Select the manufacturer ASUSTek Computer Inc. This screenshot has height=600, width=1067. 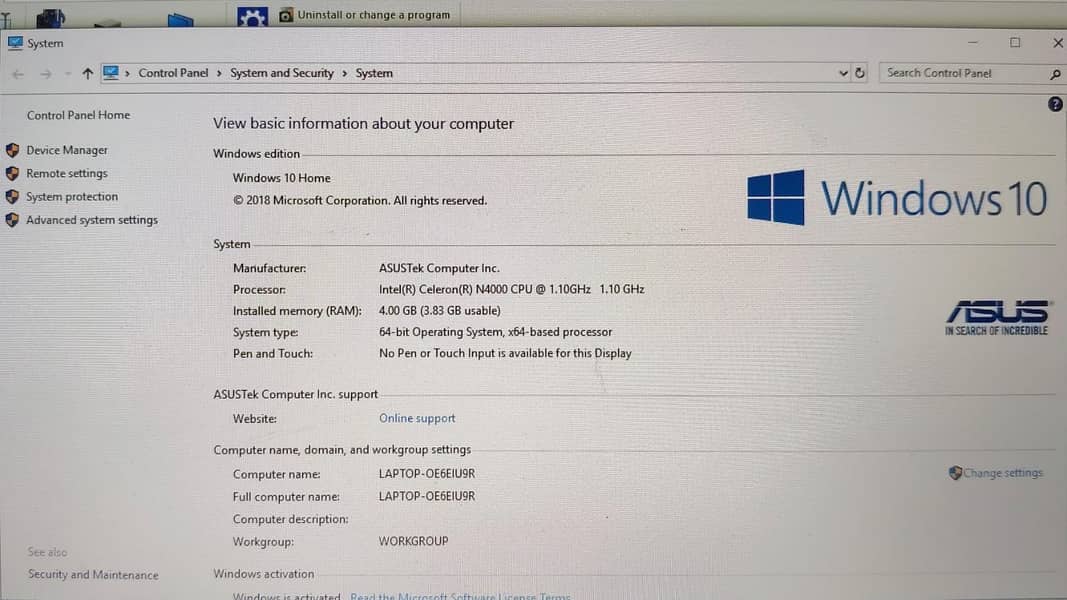point(439,268)
